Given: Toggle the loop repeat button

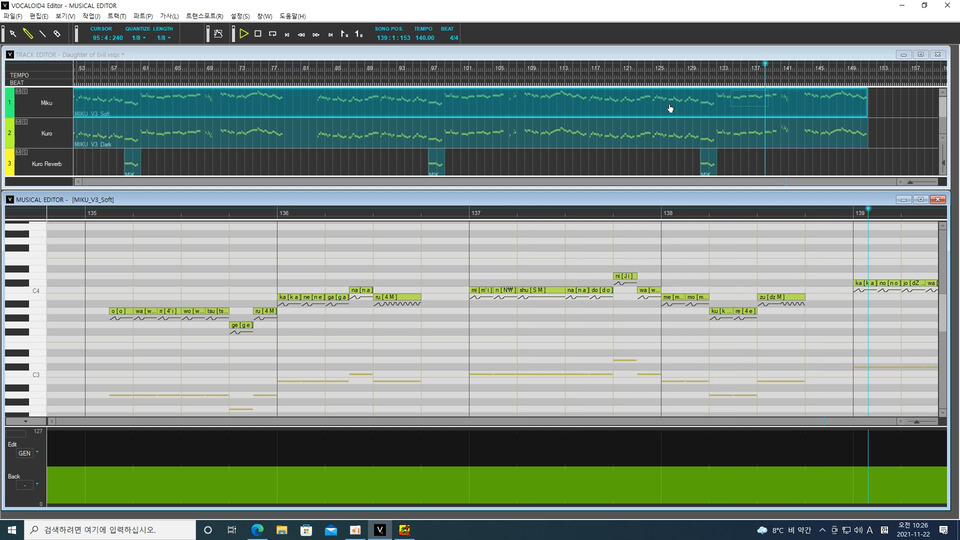Looking at the screenshot, I should click(272, 34).
